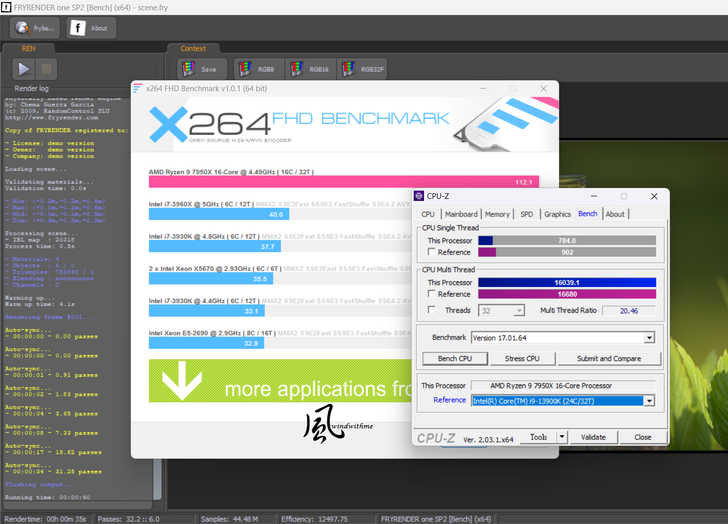Choose RGB8 output format icon
This screenshot has width=728, height=524.
(259, 69)
